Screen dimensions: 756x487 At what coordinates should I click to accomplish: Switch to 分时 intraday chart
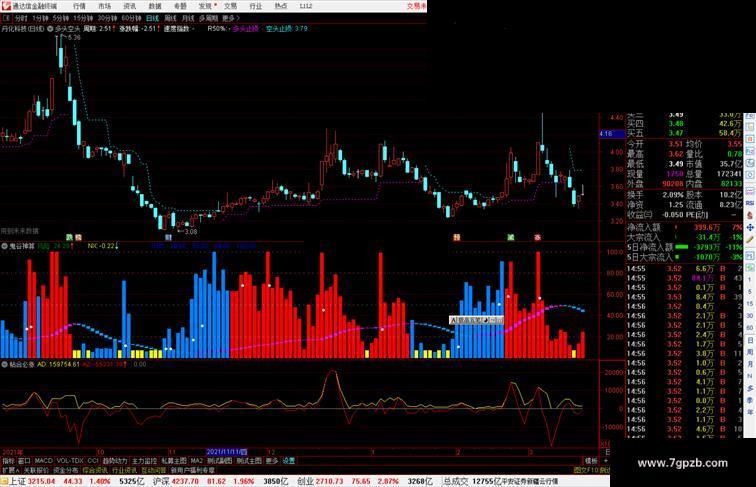click(x=21, y=18)
